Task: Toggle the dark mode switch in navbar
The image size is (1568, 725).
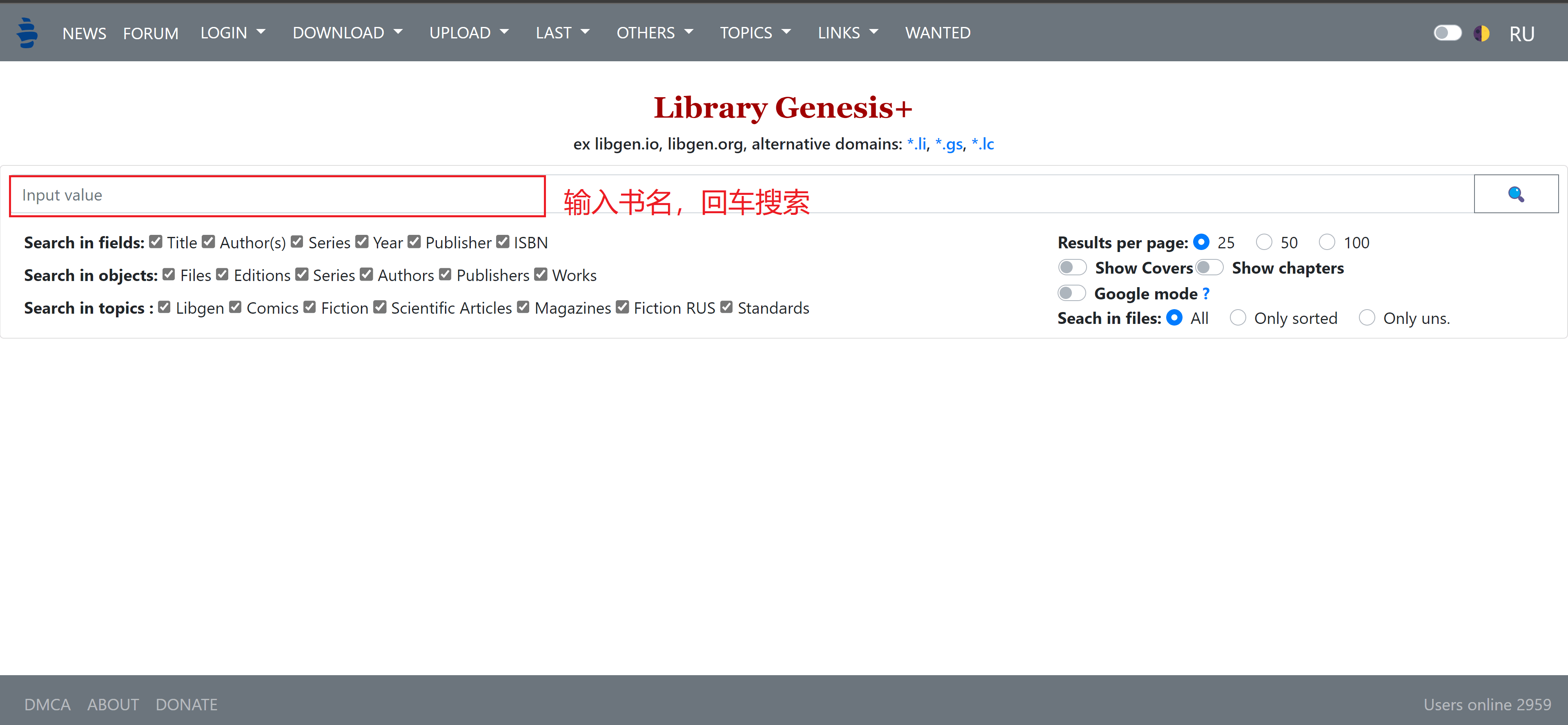Action: 1447,33
